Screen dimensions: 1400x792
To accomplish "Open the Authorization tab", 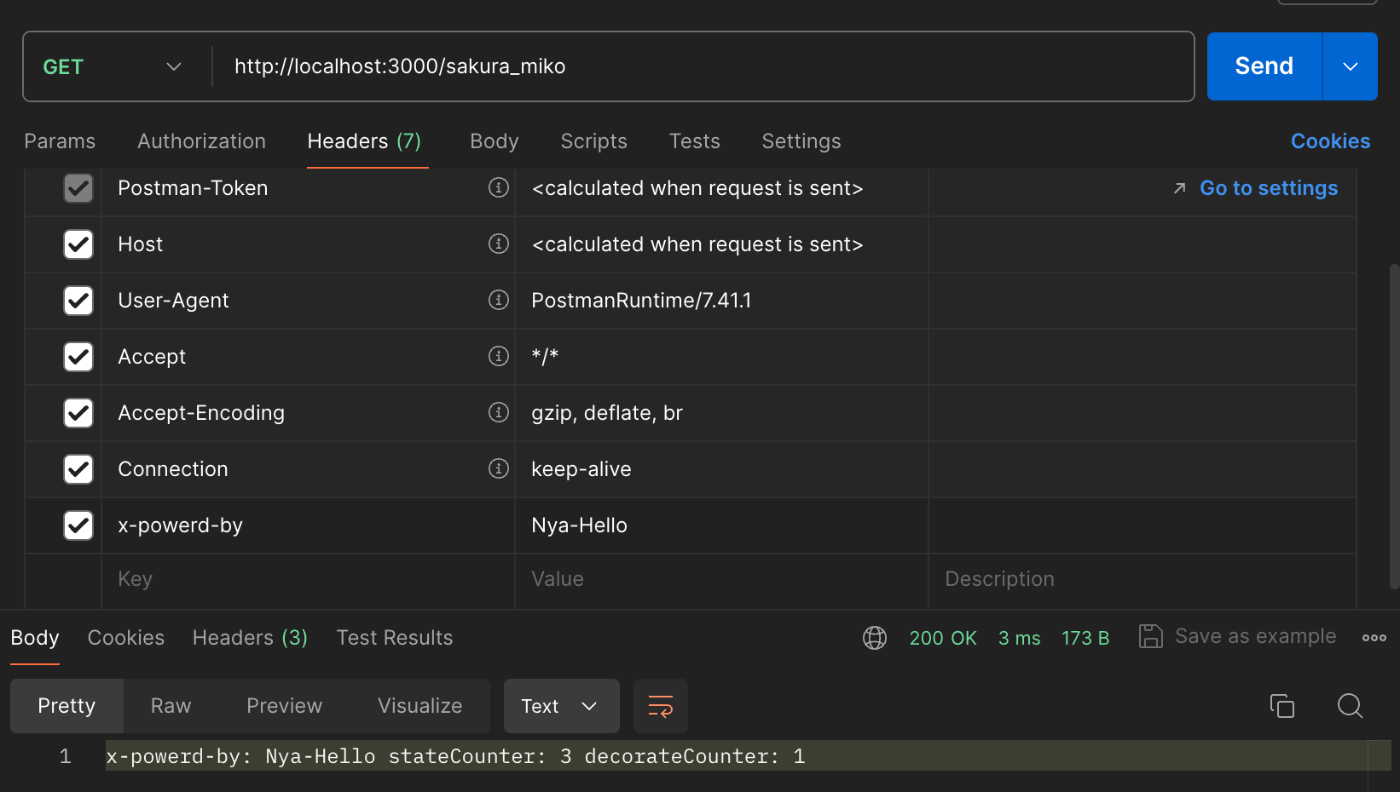I will (x=201, y=141).
